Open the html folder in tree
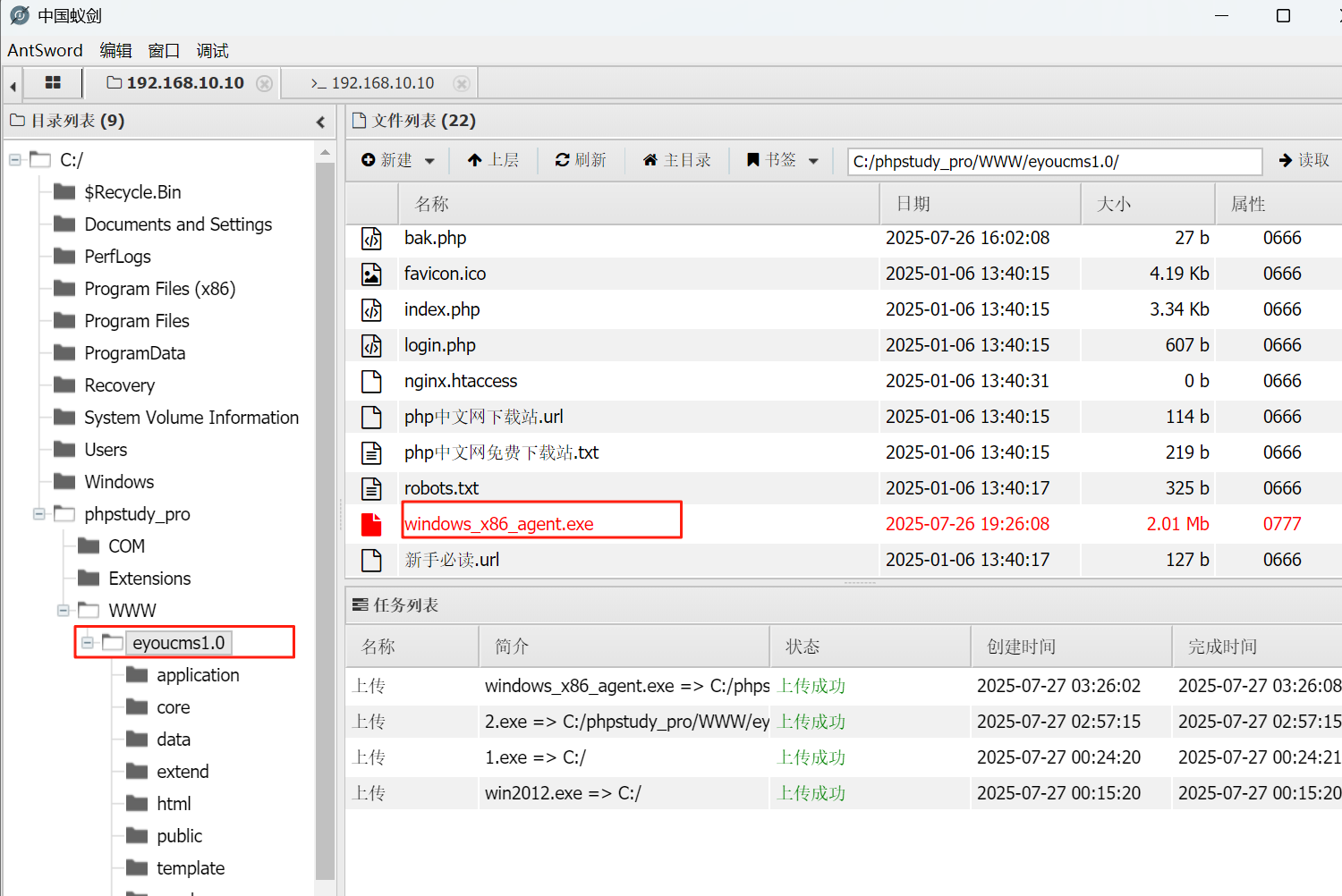 [x=174, y=804]
